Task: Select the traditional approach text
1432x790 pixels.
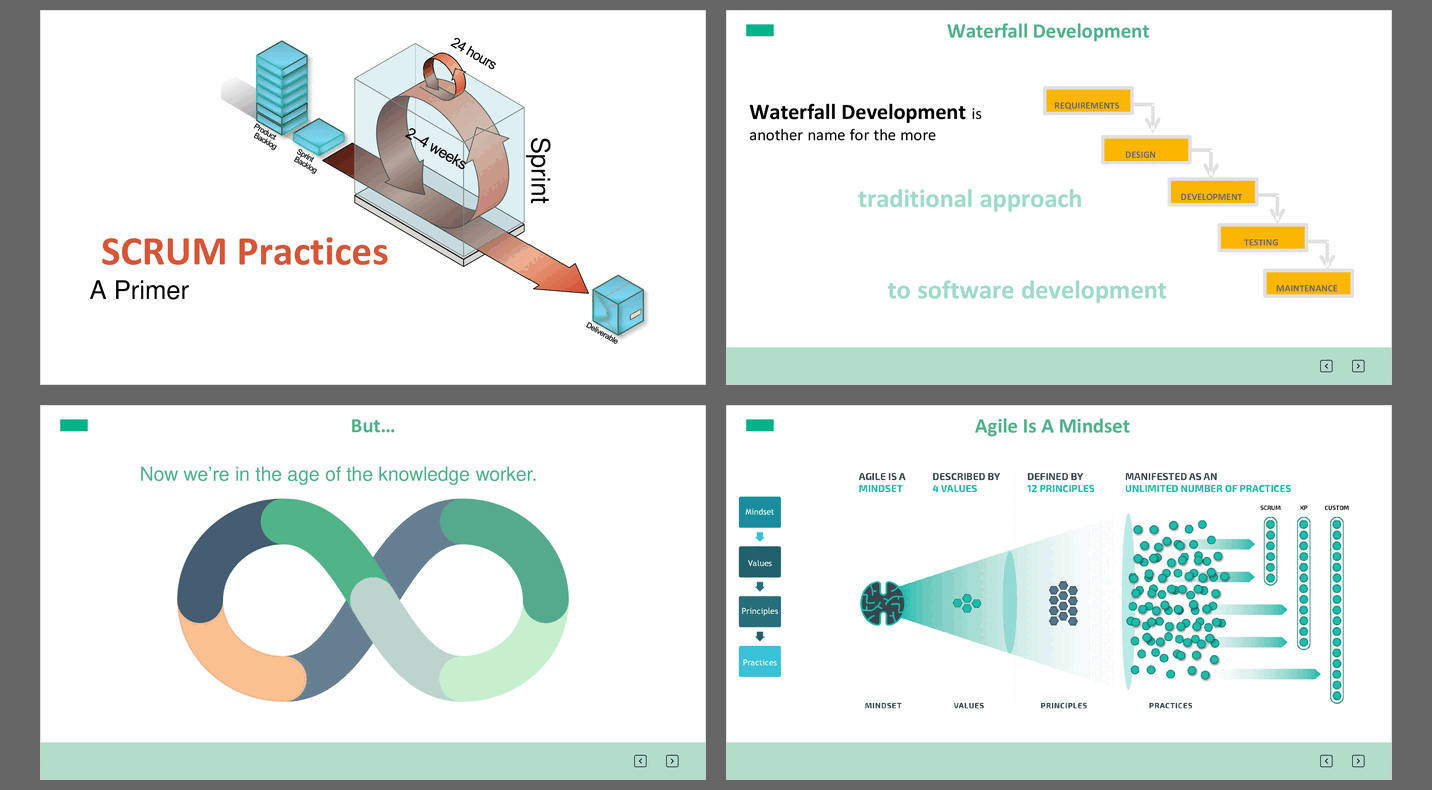Action: tap(970, 199)
